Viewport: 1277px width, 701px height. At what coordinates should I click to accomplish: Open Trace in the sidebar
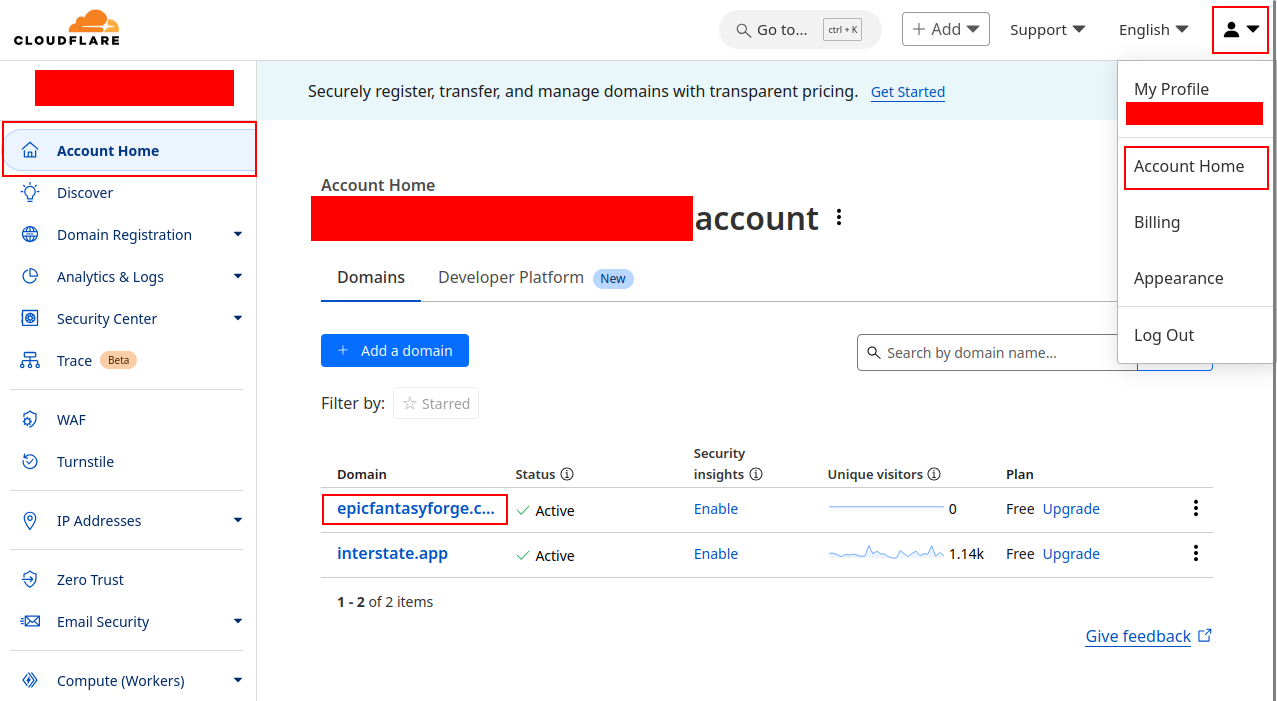click(74, 361)
